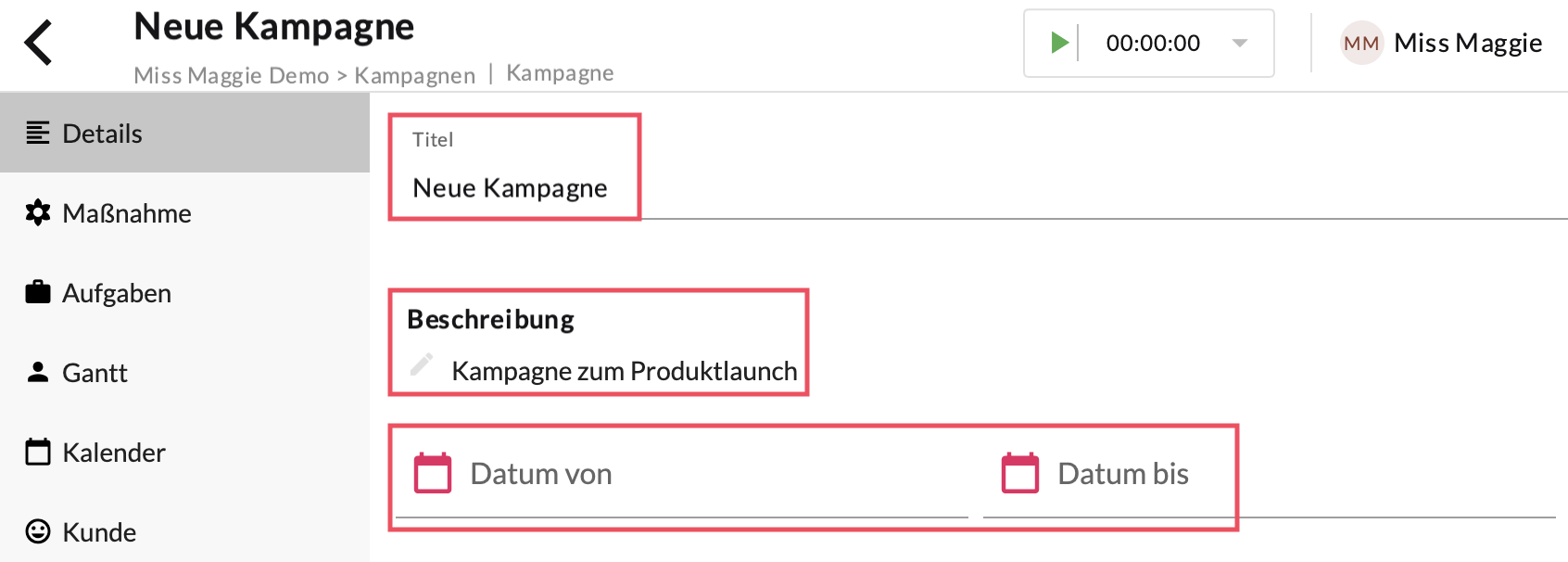Click the Aufgaben briefcase icon
Viewport: 1568px width, 562px height.
pyautogui.click(x=38, y=292)
